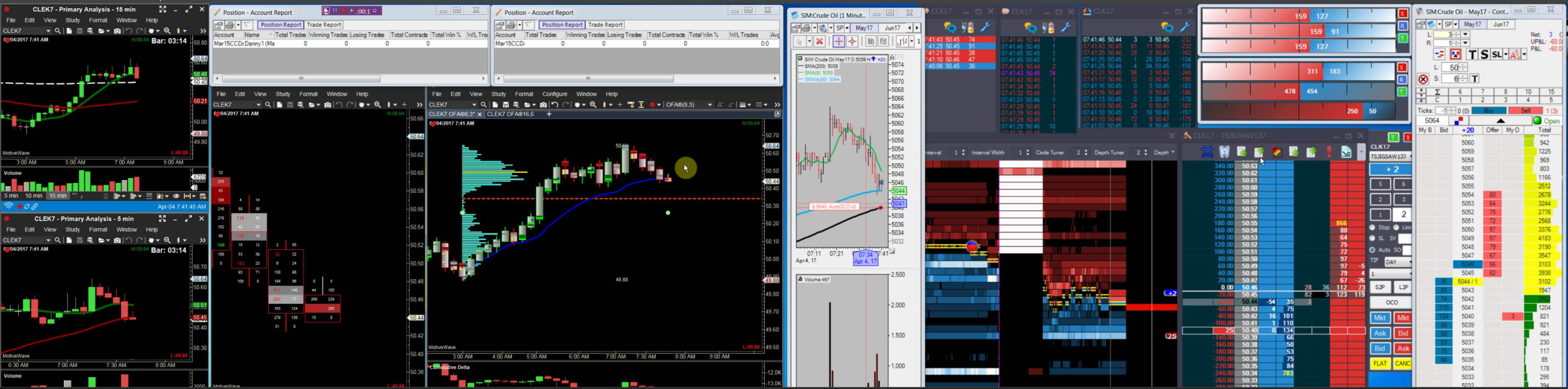The height and width of the screenshot is (389, 1568).
Task: Click red X delete tool, SIM:Crude Oil 1 Minute
Action: click(x=819, y=41)
